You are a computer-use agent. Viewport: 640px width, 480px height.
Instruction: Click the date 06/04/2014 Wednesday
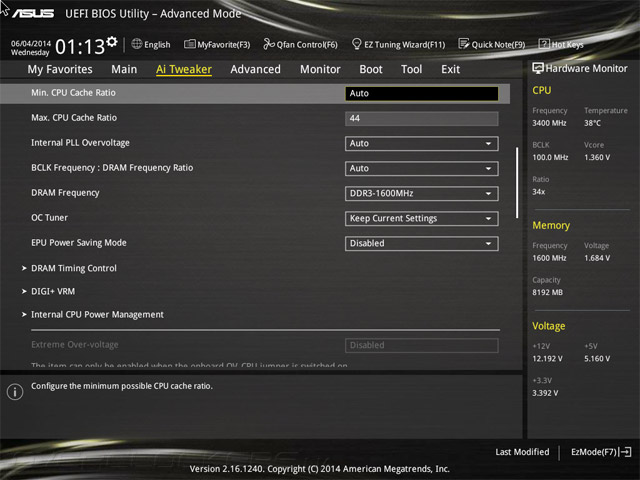[x=31, y=48]
